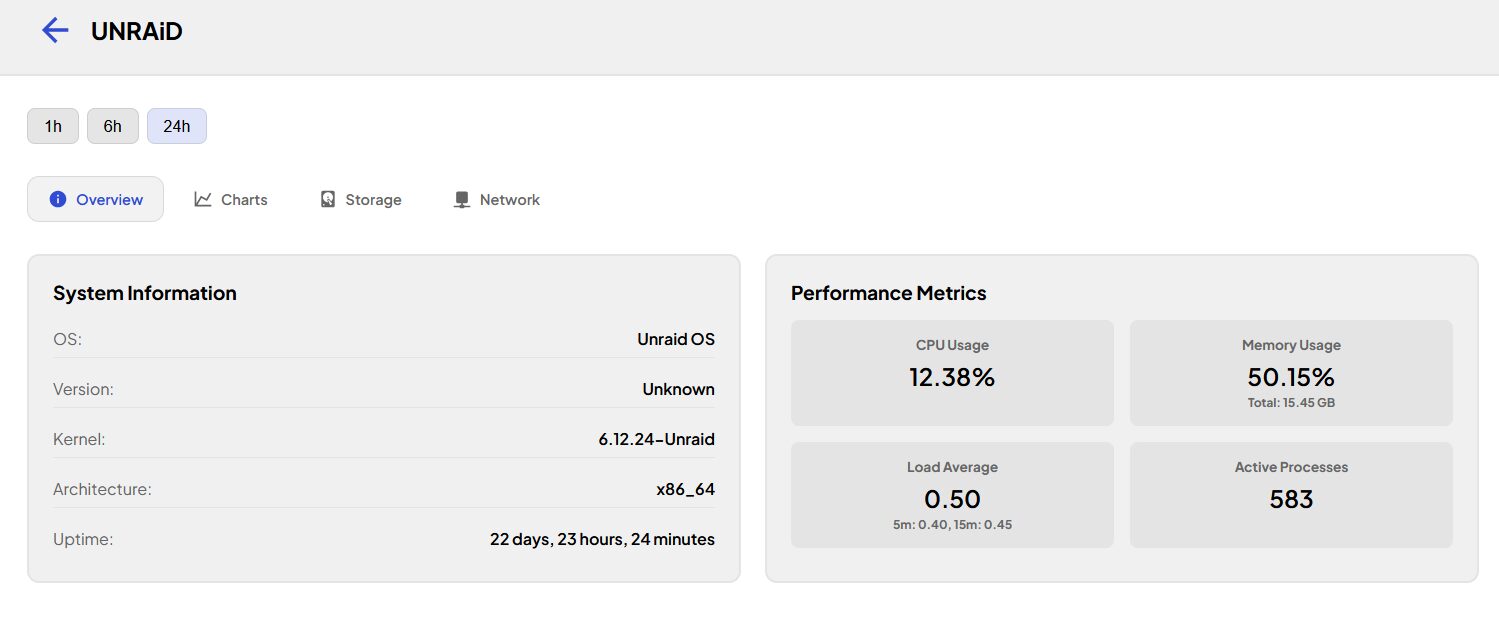
Task: Select the 24h time range
Action: point(177,126)
